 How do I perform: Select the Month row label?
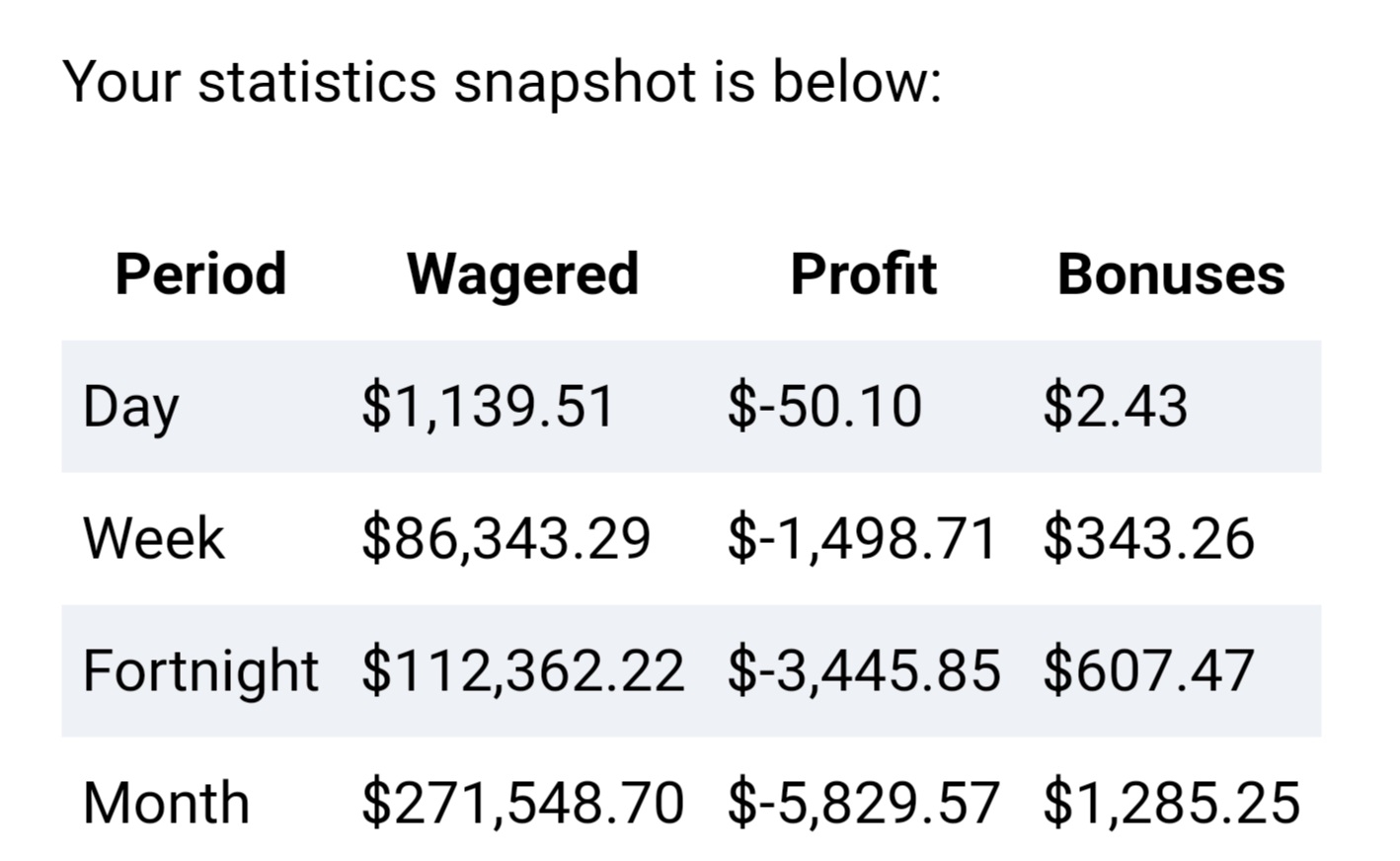(x=166, y=803)
